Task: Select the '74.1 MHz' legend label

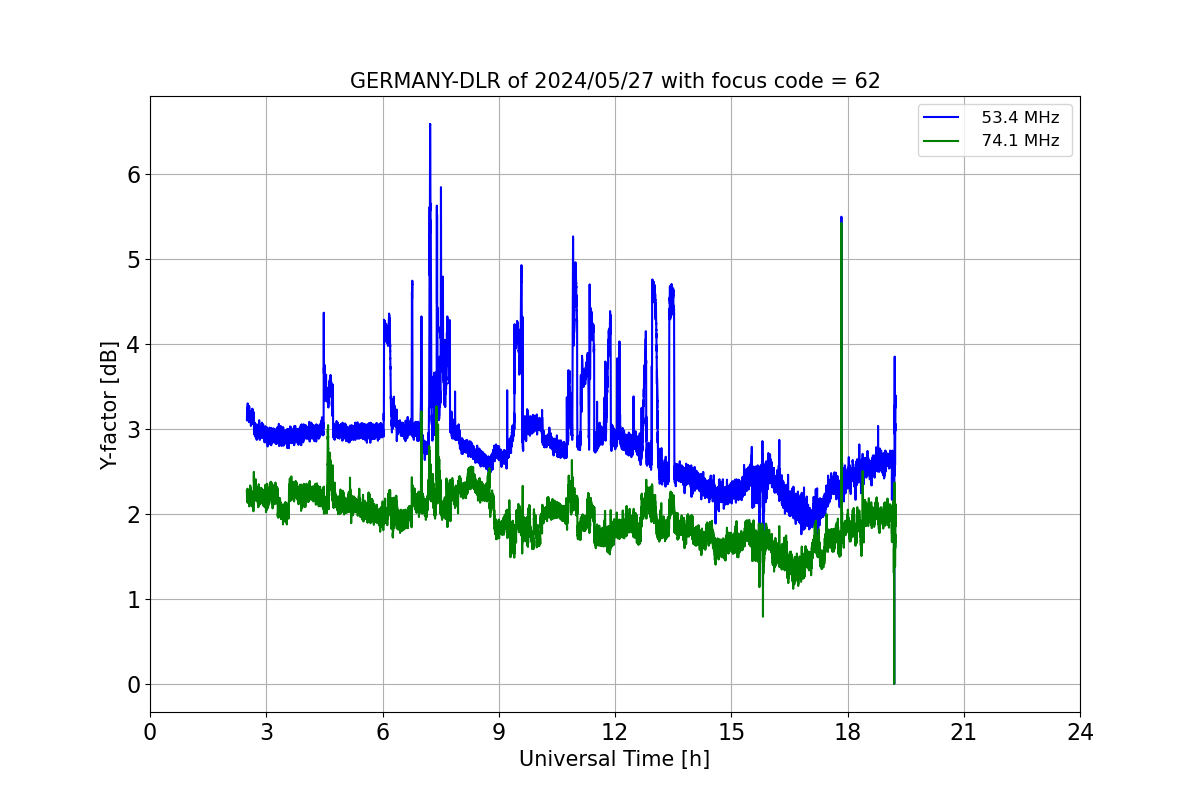Action: (x=1020, y=141)
